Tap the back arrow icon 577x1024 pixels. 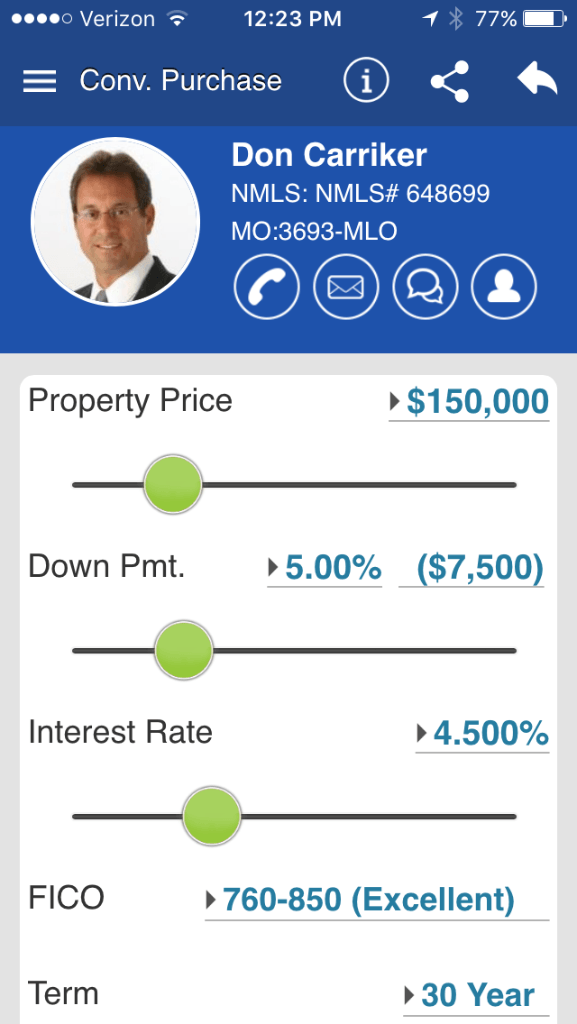click(x=537, y=80)
